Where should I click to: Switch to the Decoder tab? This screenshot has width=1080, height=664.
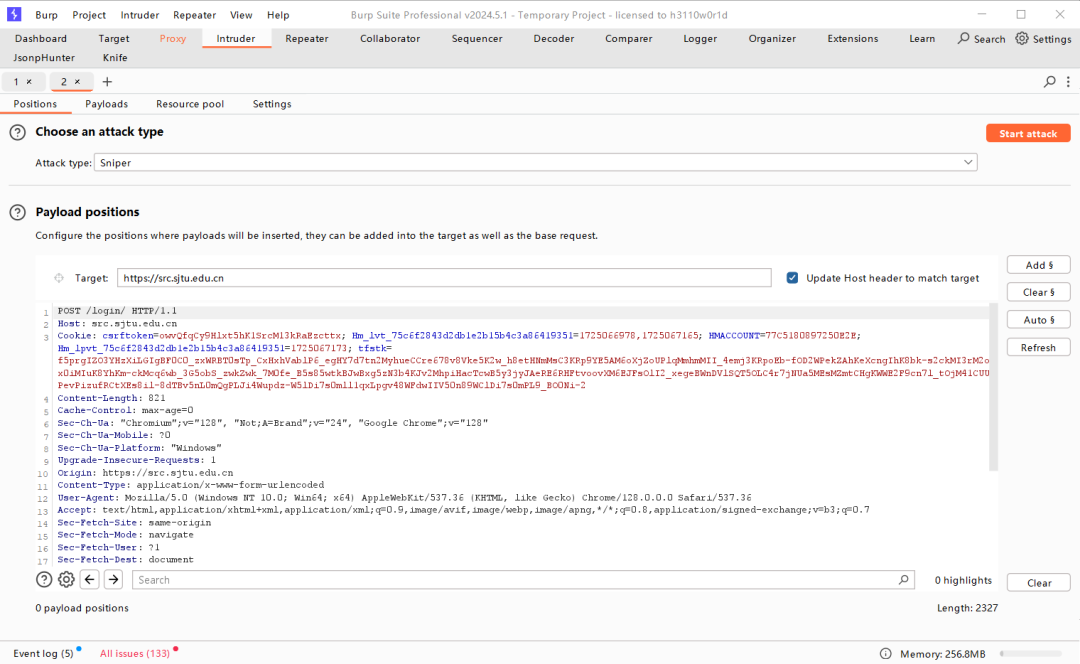click(554, 39)
